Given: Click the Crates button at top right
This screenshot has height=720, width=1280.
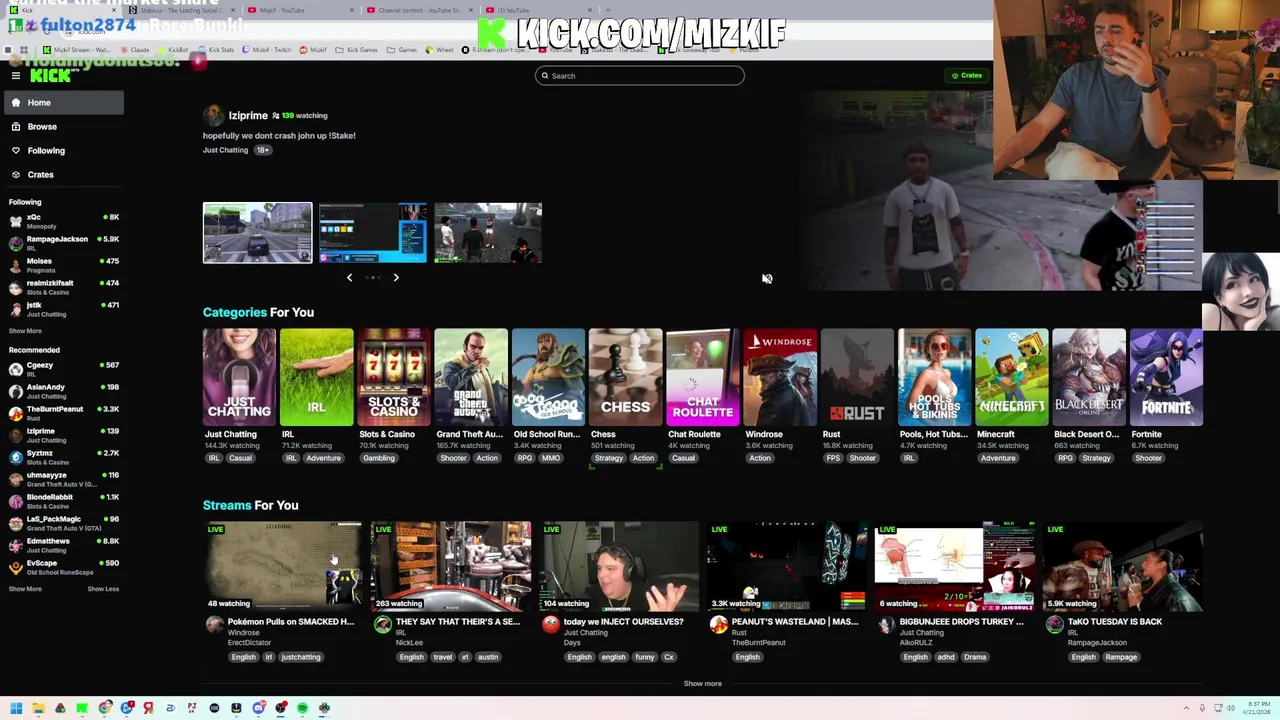Looking at the screenshot, I should point(966,75).
